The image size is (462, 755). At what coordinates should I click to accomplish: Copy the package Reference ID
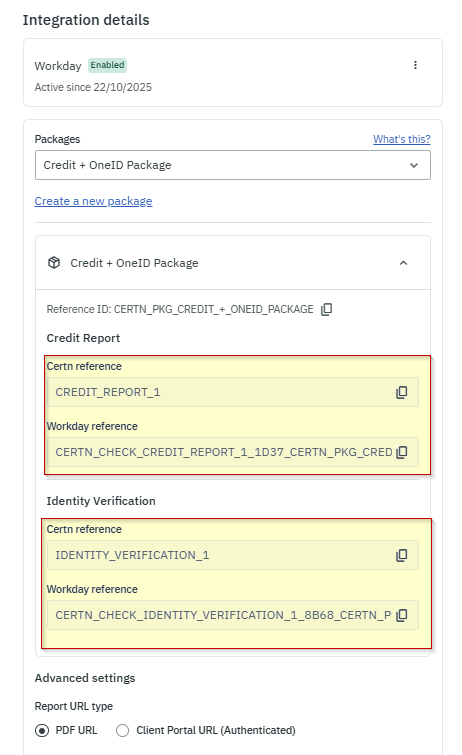(x=327, y=309)
